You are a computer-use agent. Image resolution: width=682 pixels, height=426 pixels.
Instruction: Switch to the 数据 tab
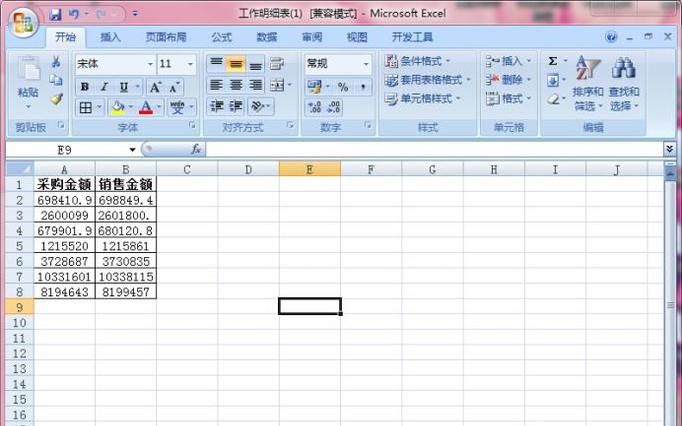point(267,37)
